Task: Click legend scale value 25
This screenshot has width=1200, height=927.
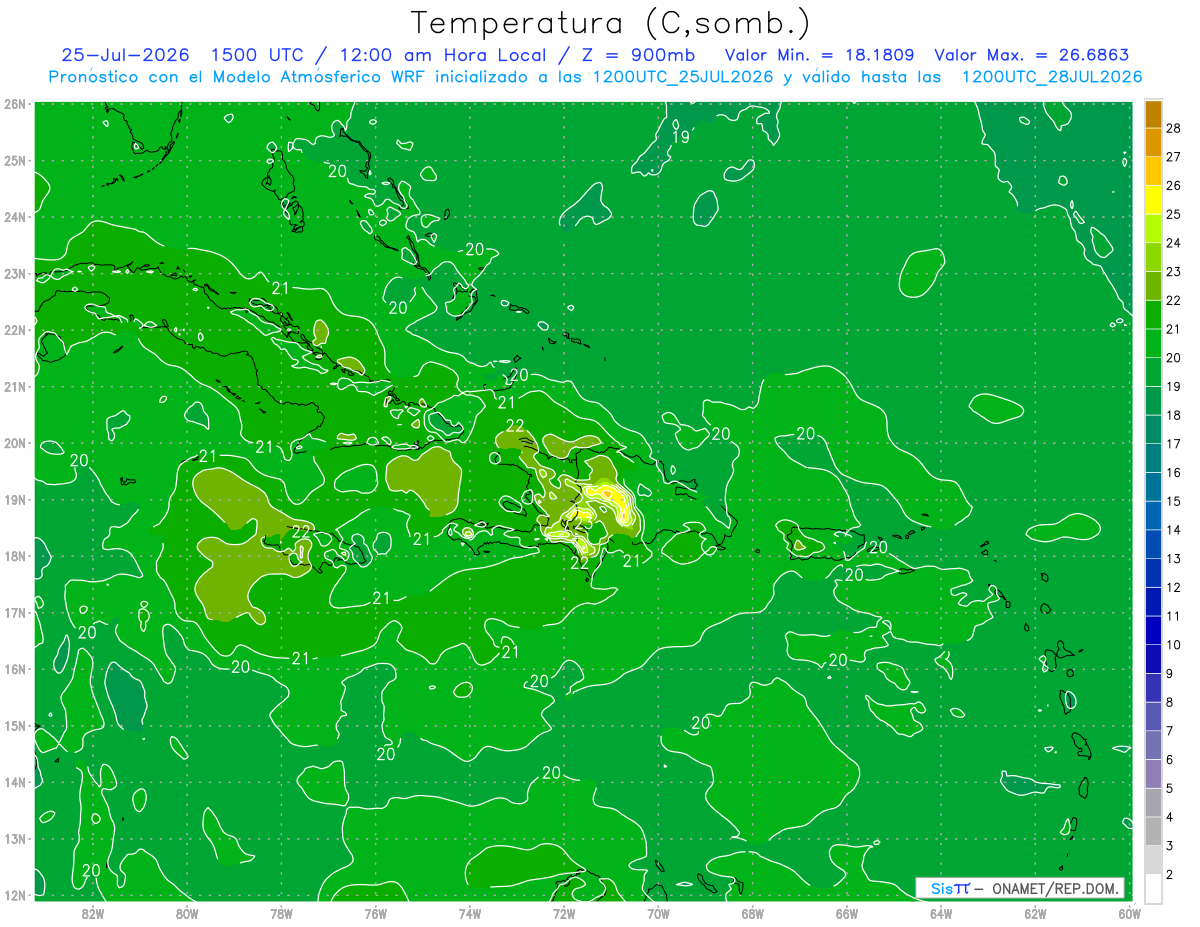Action: click(1173, 214)
